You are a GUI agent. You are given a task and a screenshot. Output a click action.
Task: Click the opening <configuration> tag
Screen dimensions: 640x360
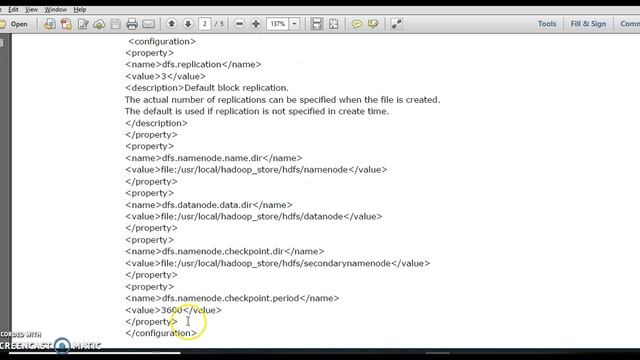coord(162,42)
